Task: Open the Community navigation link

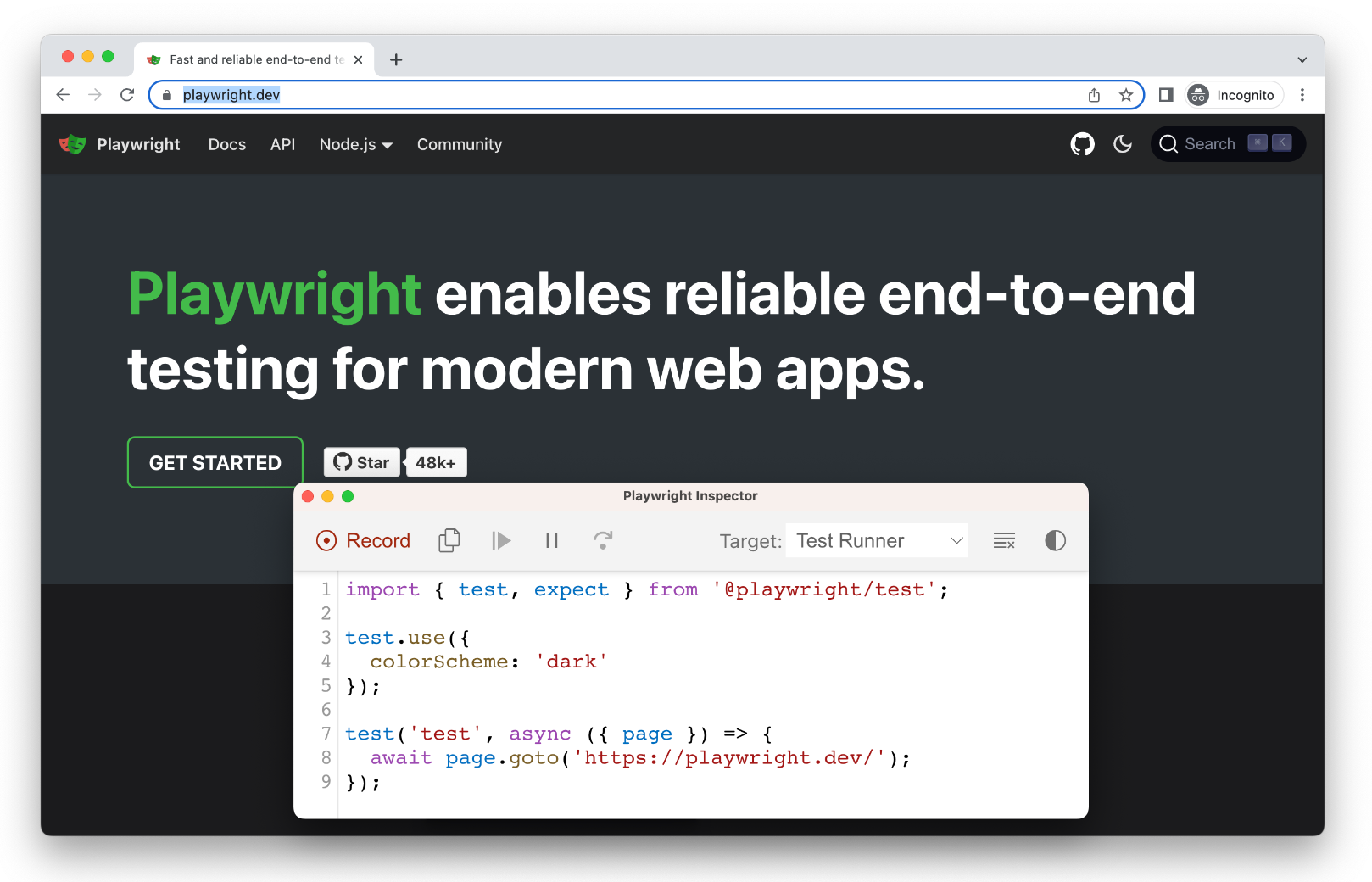Action: 460,144
